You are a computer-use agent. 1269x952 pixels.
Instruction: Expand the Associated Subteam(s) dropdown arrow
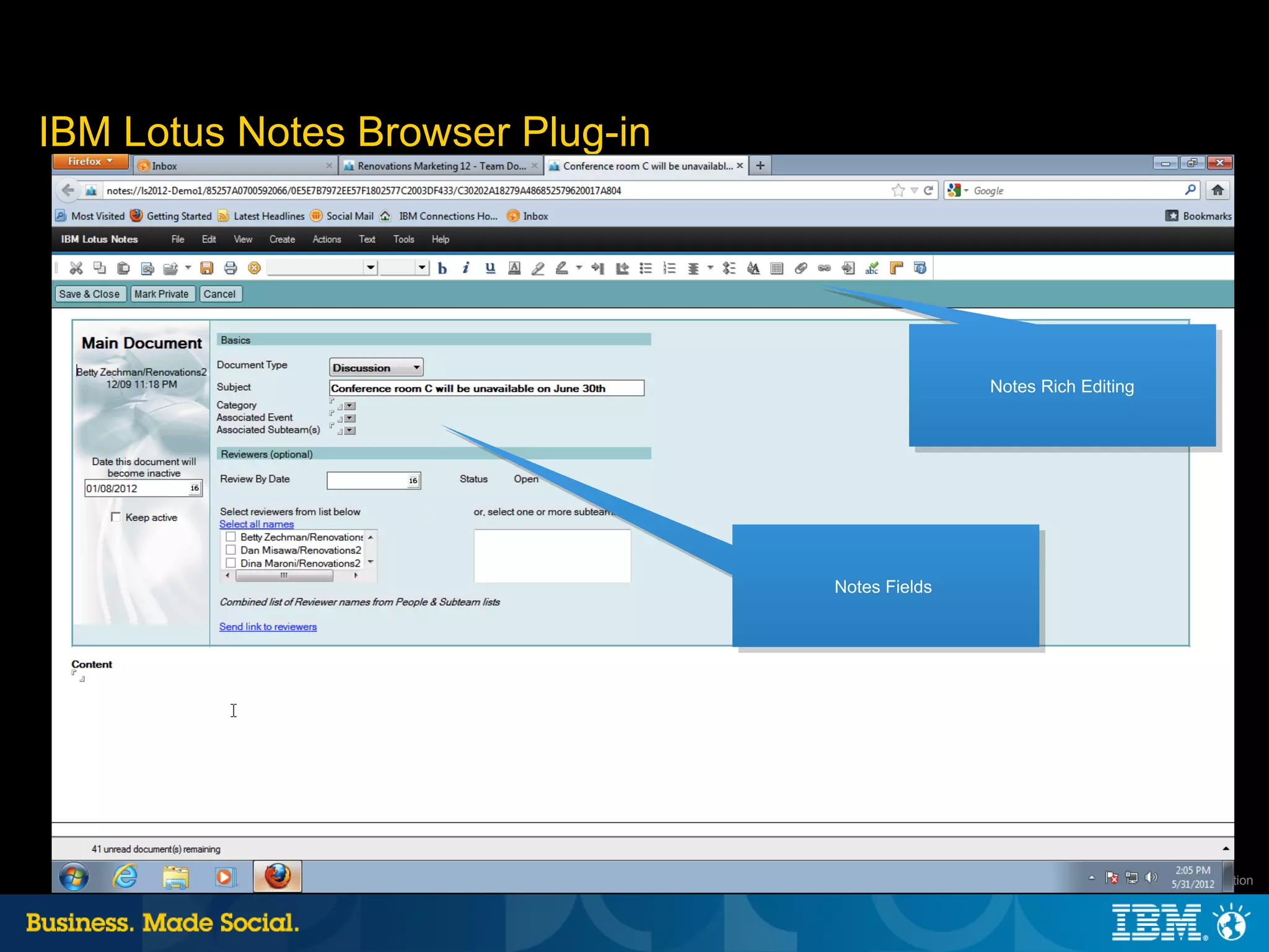pyautogui.click(x=350, y=431)
